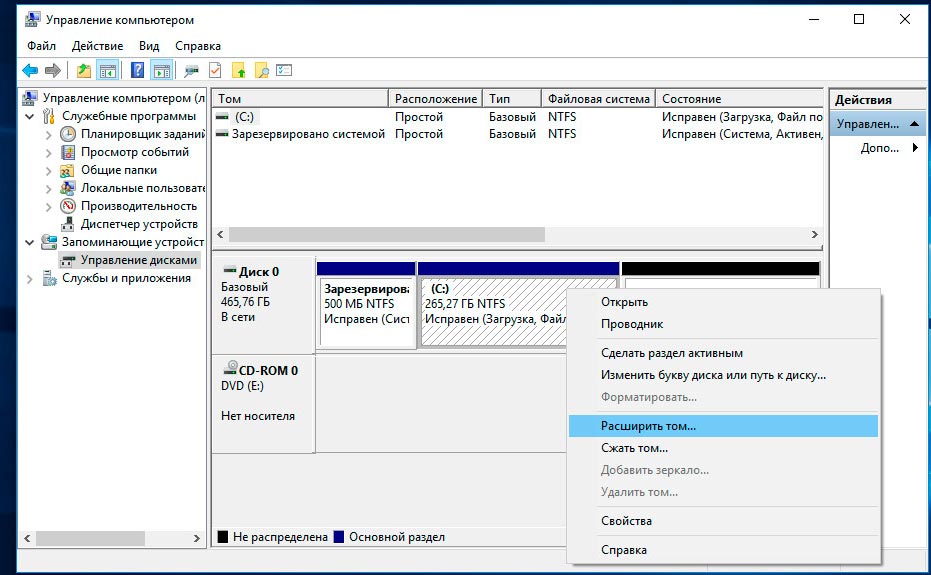The image size is (931, 575).
Task: Click the blue Back arrow in toolbar
Action: point(30,70)
